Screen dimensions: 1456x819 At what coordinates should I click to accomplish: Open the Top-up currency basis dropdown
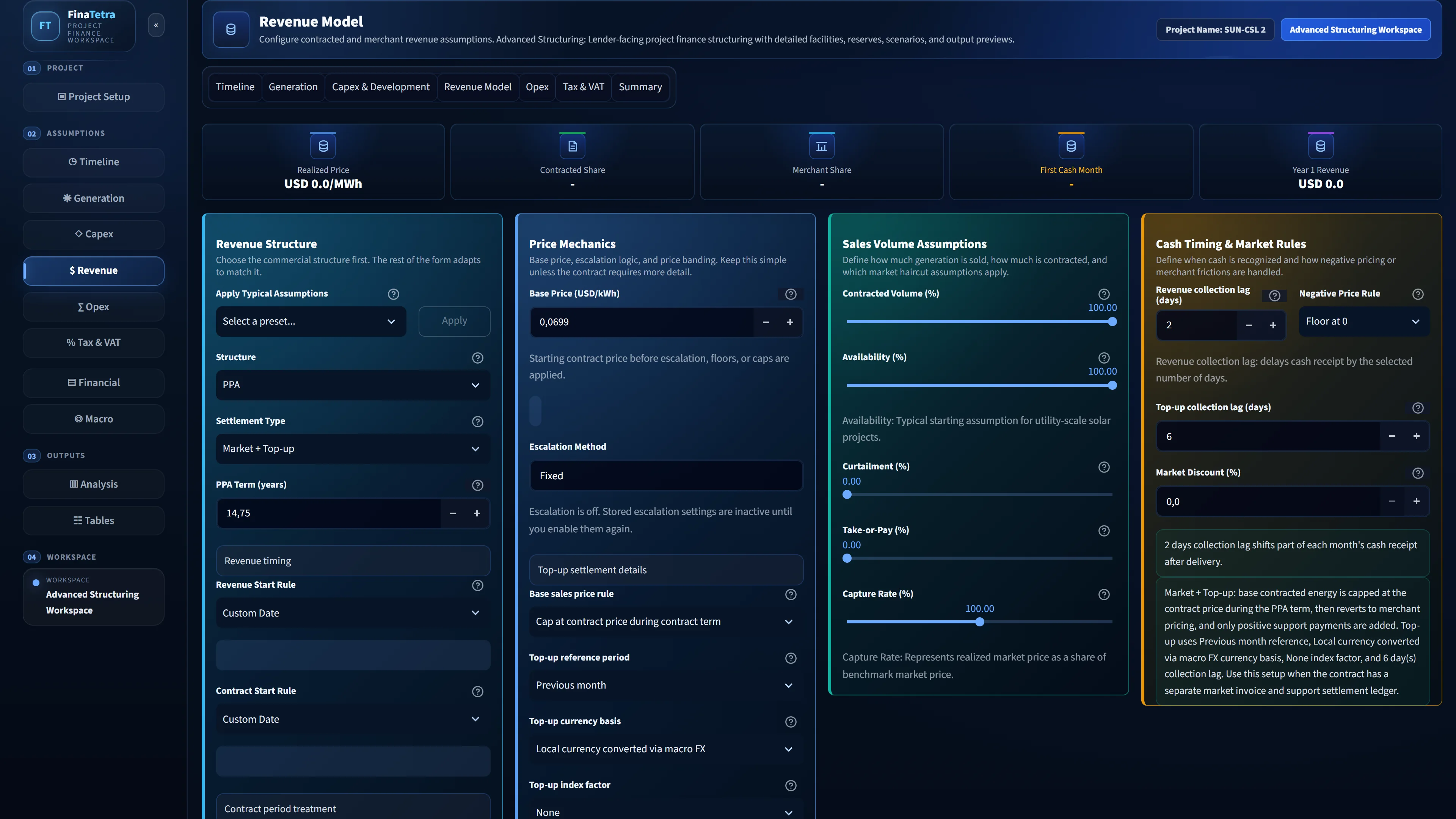point(666,749)
